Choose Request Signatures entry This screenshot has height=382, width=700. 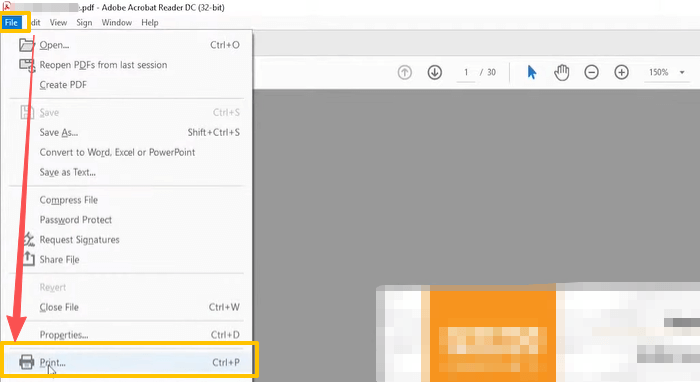pos(127,240)
